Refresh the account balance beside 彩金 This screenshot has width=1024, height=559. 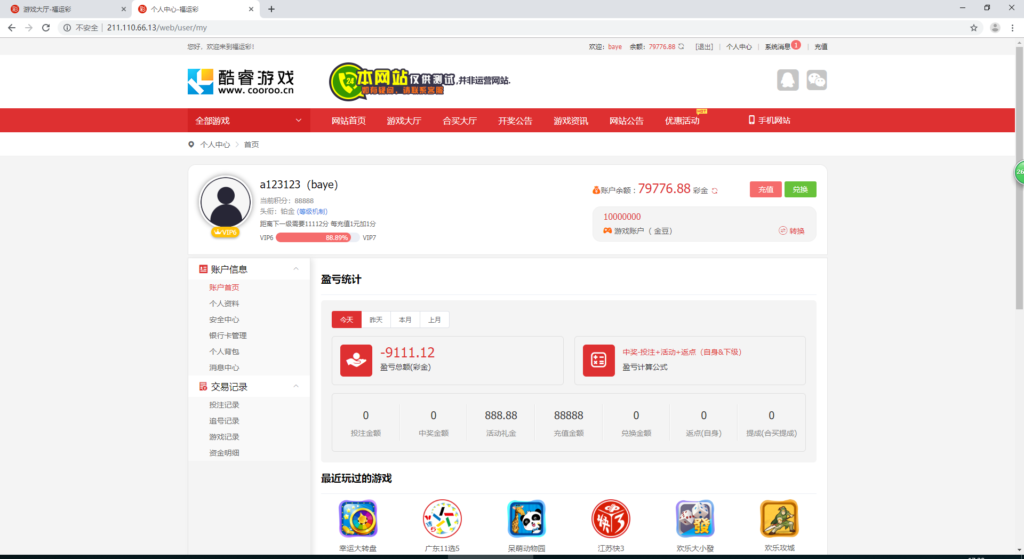tap(714, 190)
